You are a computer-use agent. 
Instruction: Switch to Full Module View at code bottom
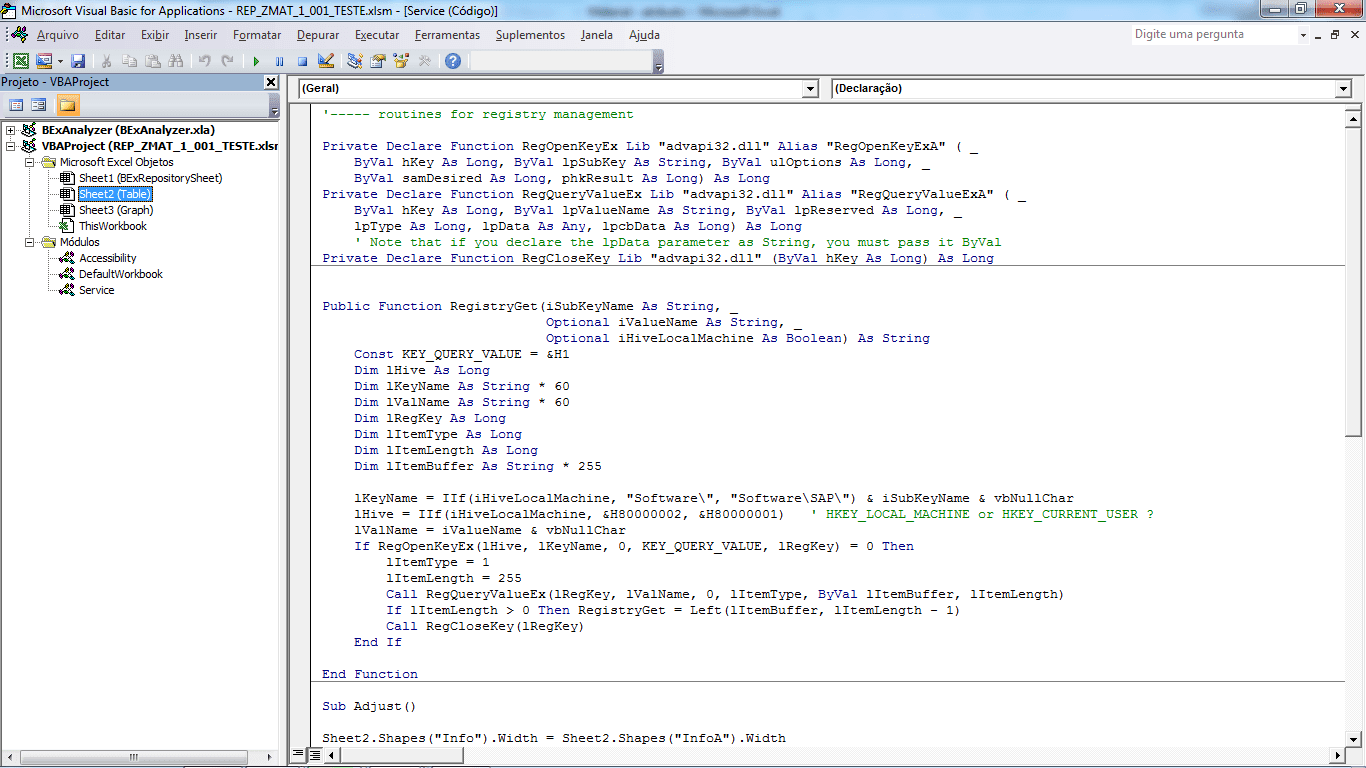pyautogui.click(x=313, y=755)
